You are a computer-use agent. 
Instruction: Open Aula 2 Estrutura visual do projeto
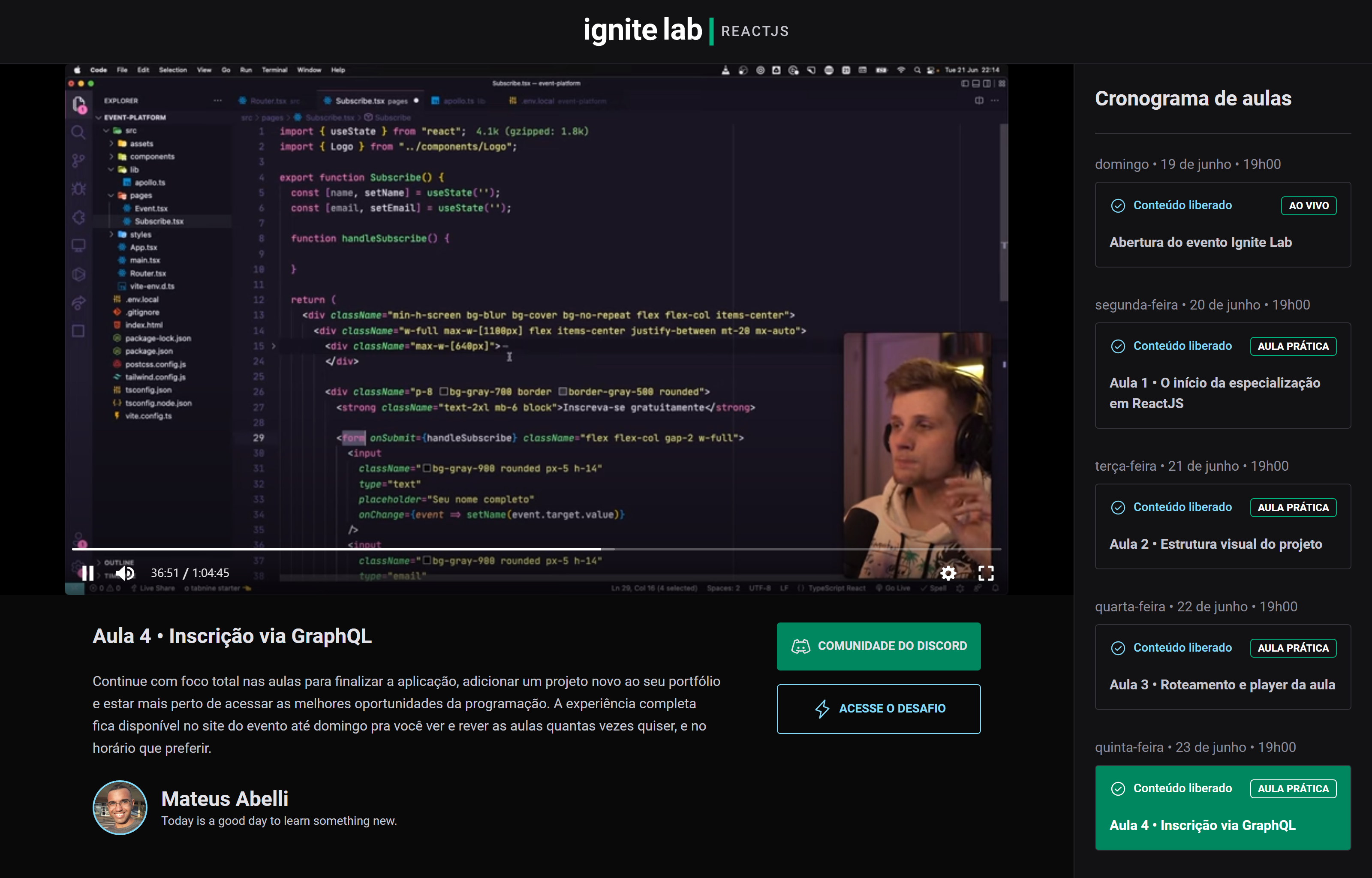click(x=1215, y=544)
